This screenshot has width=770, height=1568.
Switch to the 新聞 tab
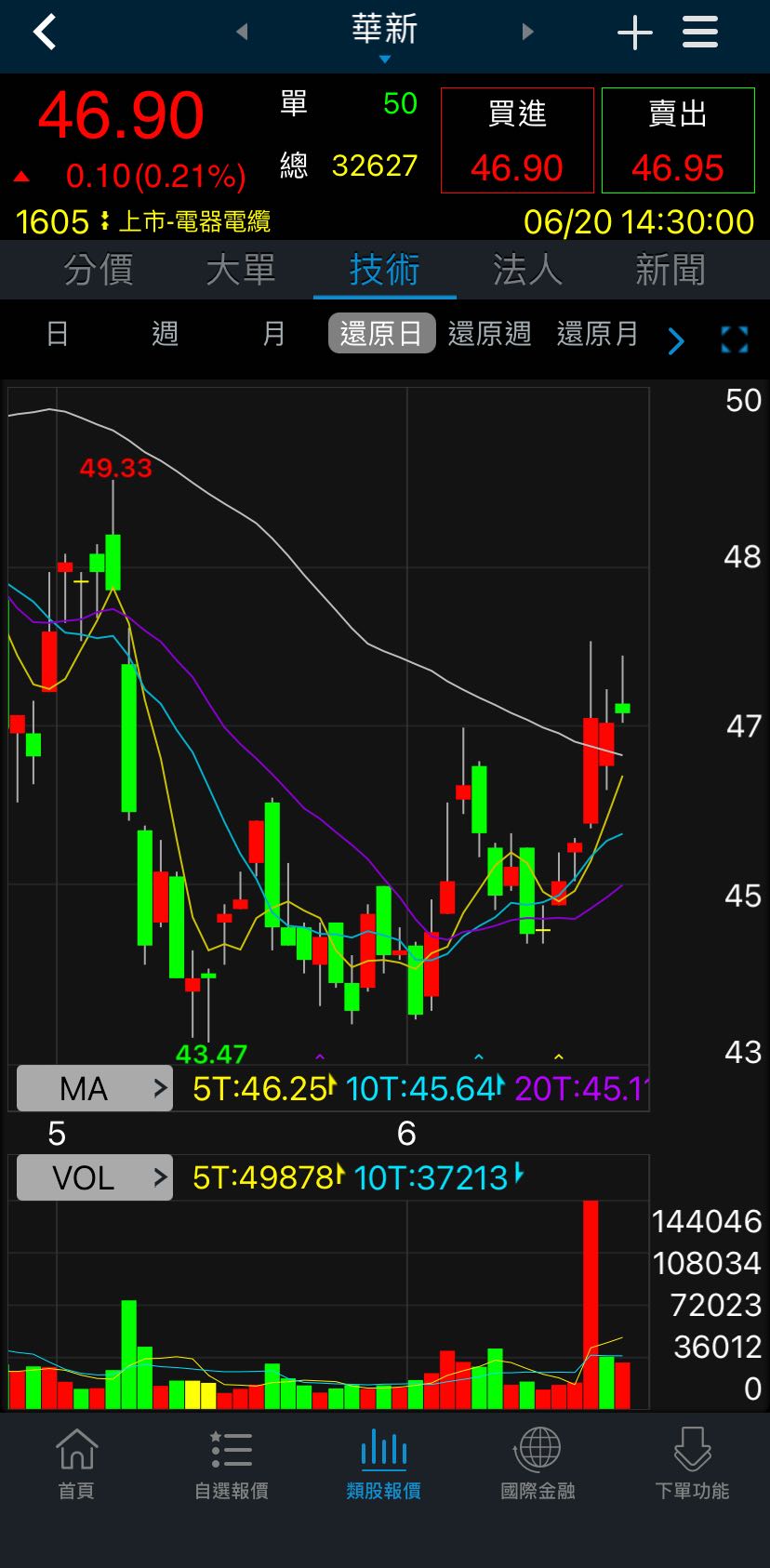pos(670,271)
